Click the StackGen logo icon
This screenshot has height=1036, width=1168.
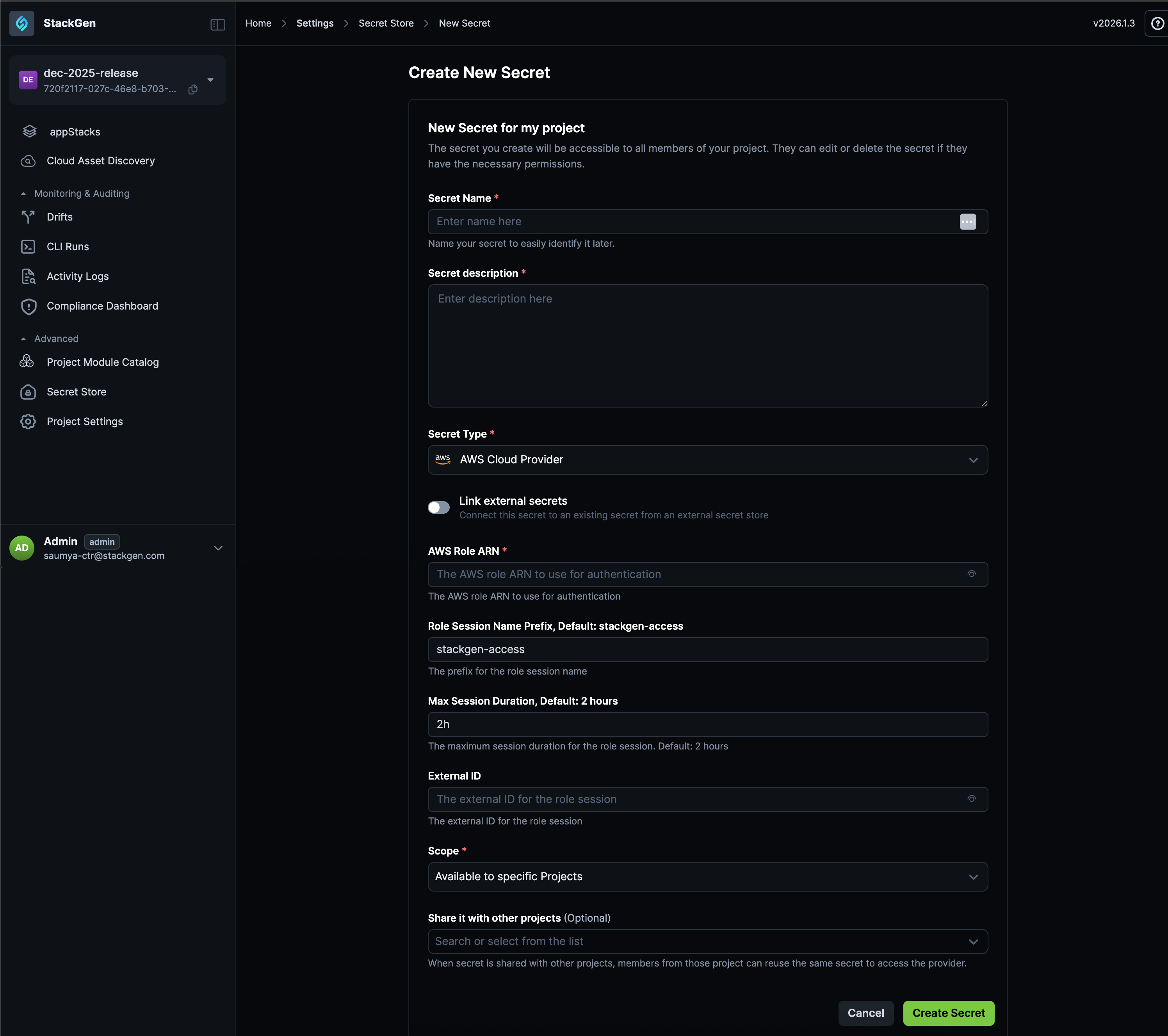(22, 23)
